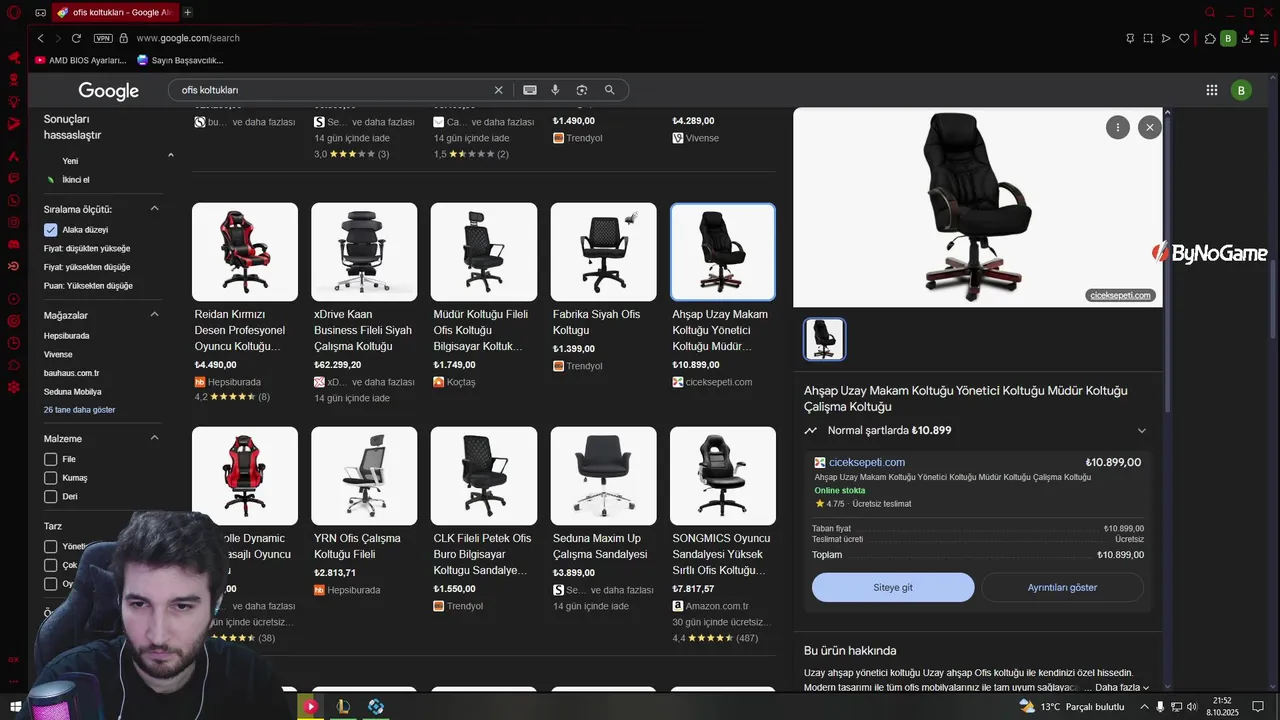This screenshot has width=1280, height=720.
Task: Open Twitch in Opera sidebar
Action: [14, 178]
